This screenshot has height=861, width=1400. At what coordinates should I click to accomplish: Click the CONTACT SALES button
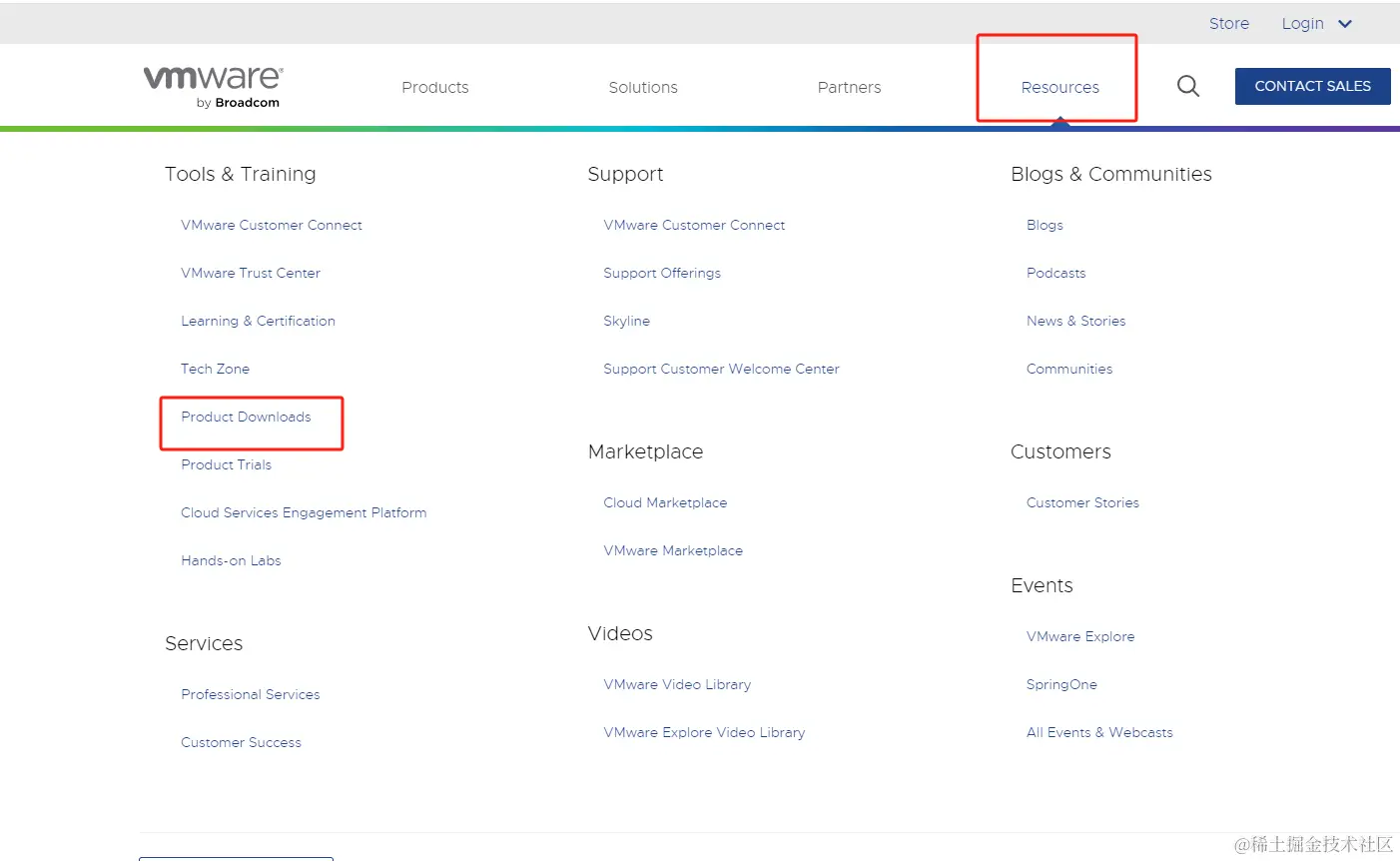pos(1312,86)
